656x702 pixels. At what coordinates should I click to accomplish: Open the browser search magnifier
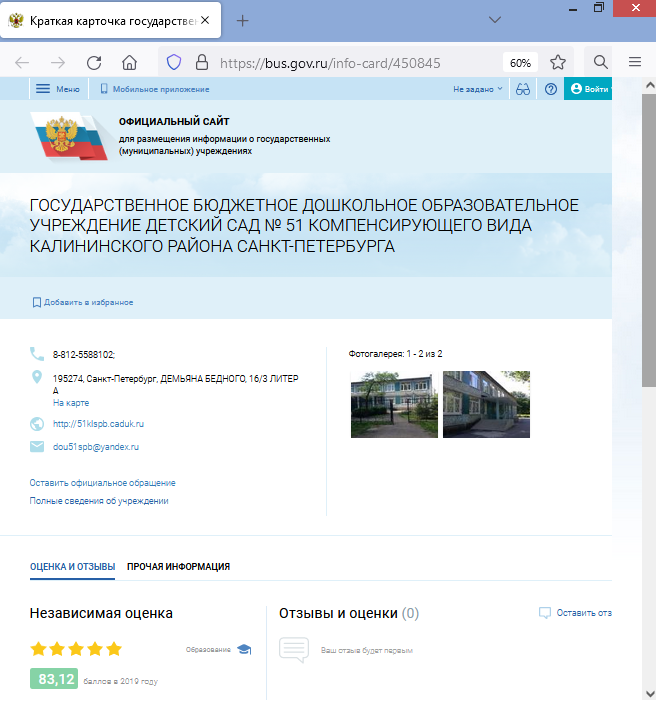pyautogui.click(x=600, y=62)
